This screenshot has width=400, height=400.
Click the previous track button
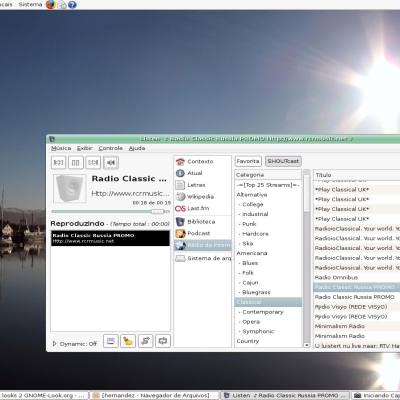[58, 163]
